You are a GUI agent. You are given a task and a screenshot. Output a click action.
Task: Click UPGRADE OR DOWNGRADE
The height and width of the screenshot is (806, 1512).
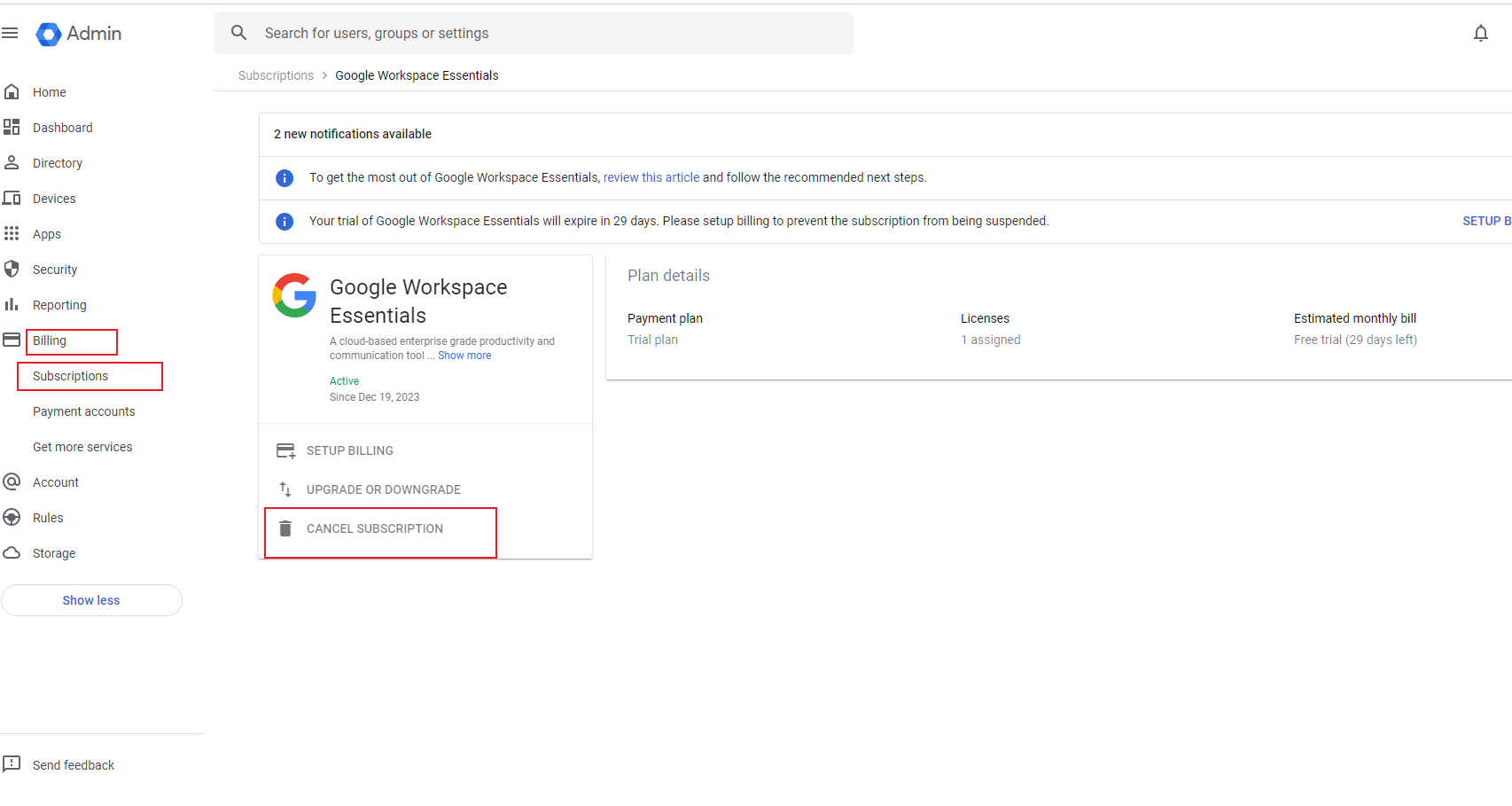(x=384, y=489)
